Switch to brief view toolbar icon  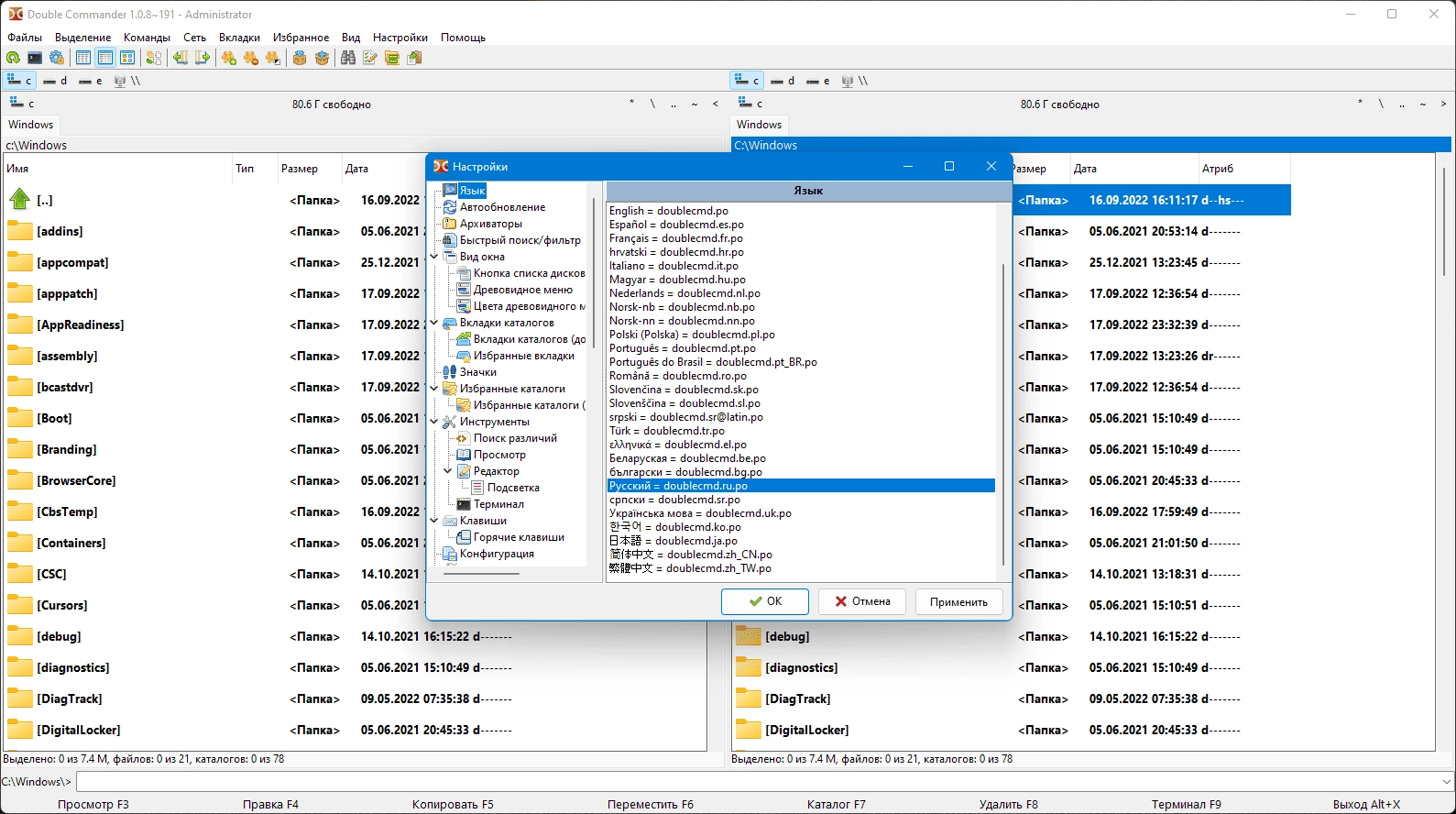pos(83,58)
